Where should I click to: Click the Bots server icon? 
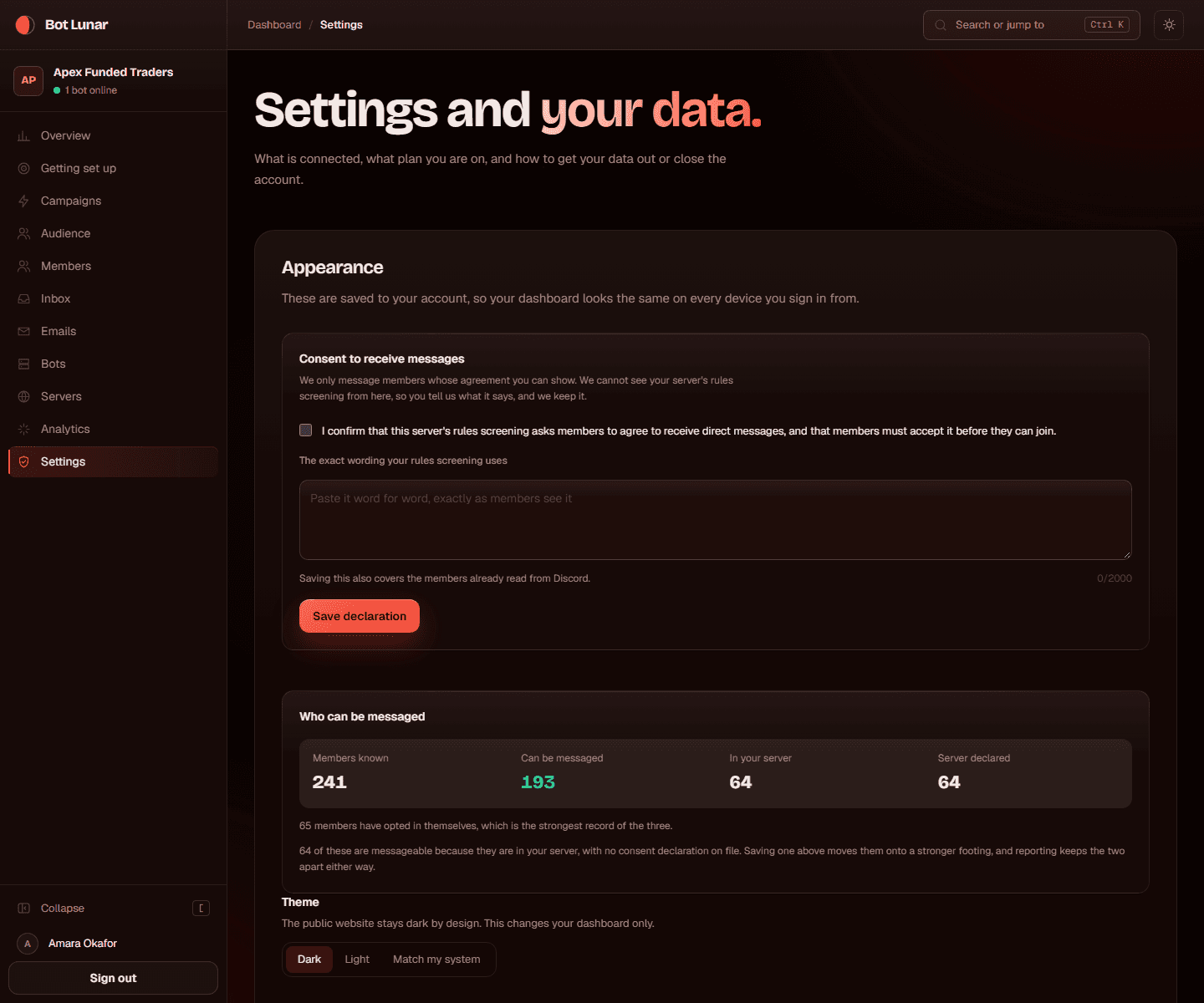coord(23,364)
